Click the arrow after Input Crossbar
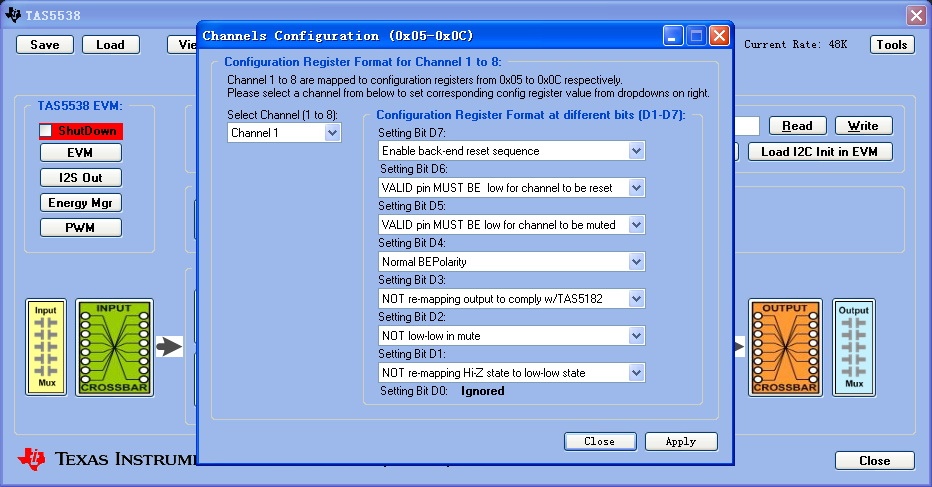Screen dimensions: 932x487 coord(169,346)
